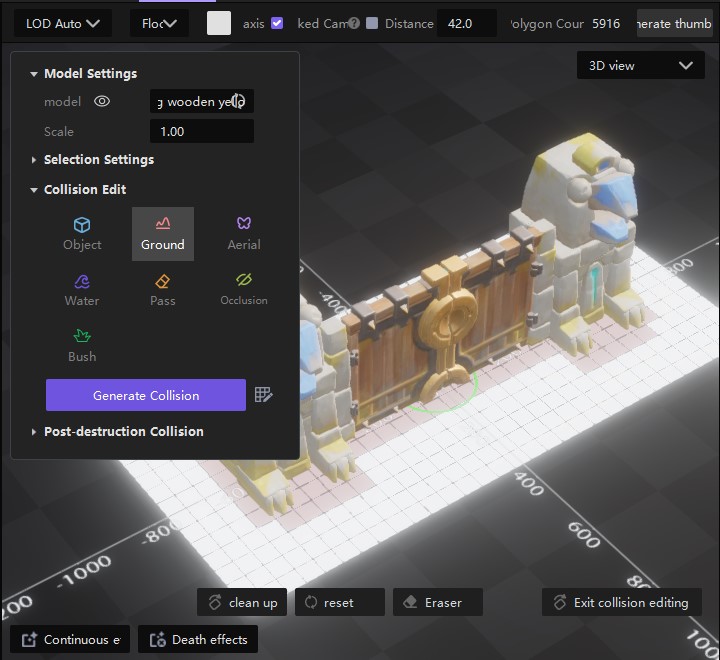The width and height of the screenshot is (720, 660).
Task: Open the LOD Auto dropdown
Action: pyautogui.click(x=63, y=23)
